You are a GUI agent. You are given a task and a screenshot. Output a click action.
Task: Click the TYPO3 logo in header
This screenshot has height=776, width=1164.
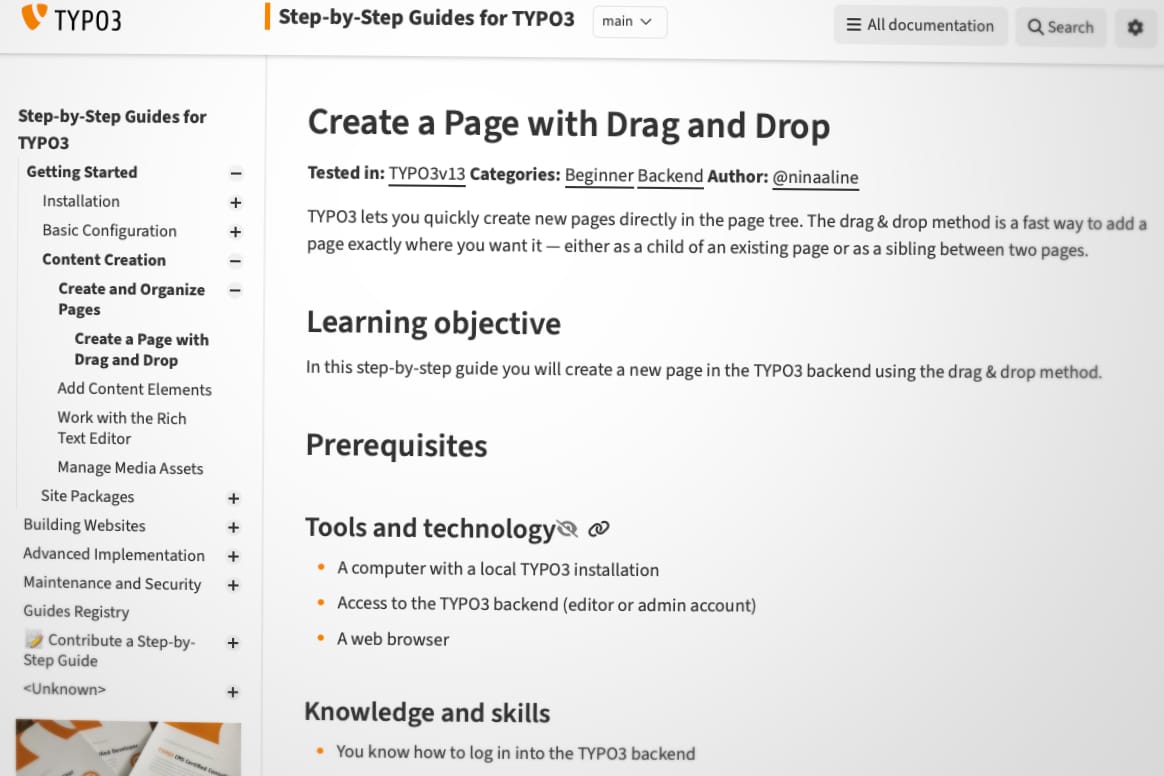(x=71, y=18)
